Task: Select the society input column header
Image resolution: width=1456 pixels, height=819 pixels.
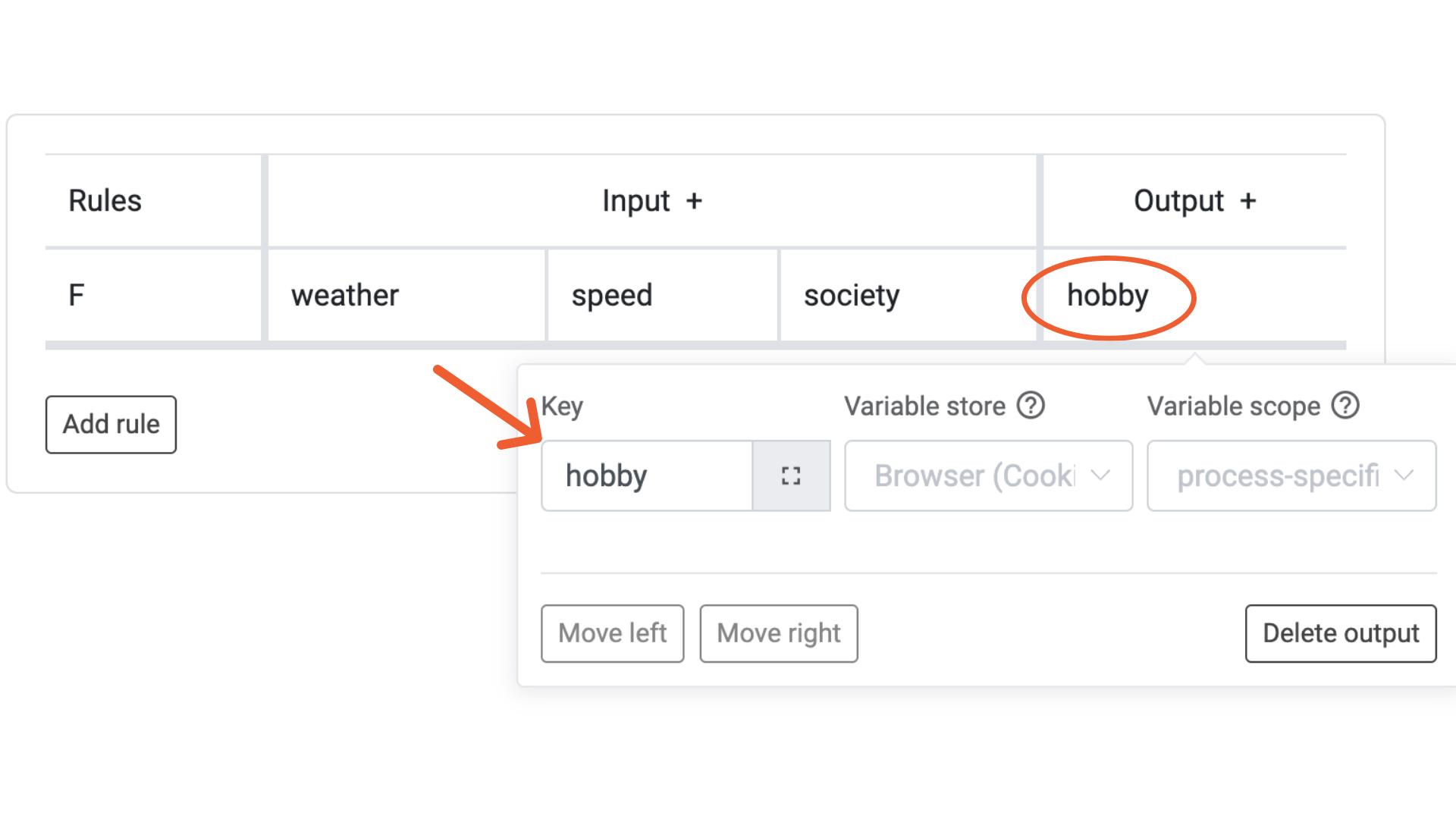Action: tap(852, 296)
